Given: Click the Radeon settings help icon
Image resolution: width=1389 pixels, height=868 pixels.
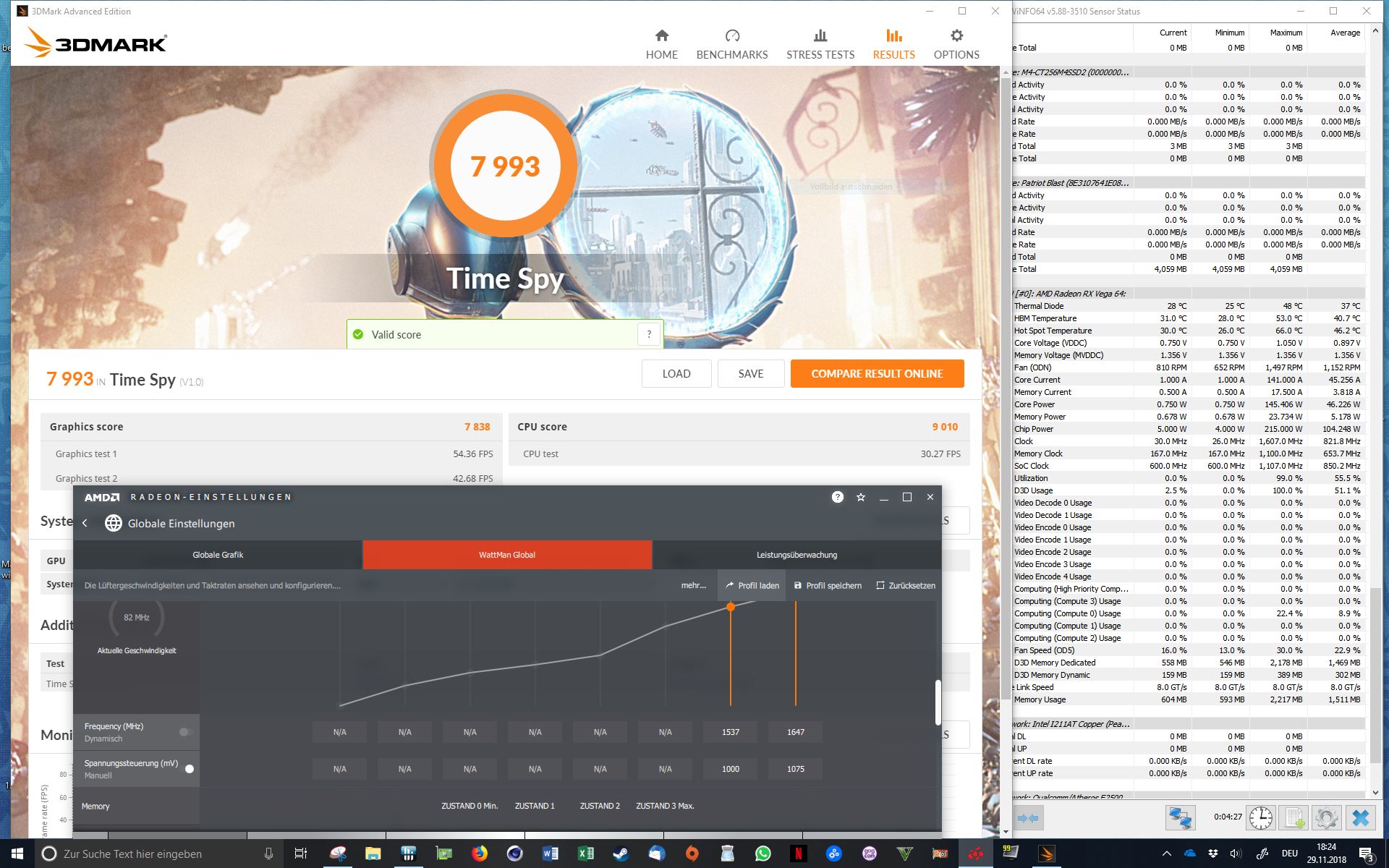Looking at the screenshot, I should tap(837, 497).
